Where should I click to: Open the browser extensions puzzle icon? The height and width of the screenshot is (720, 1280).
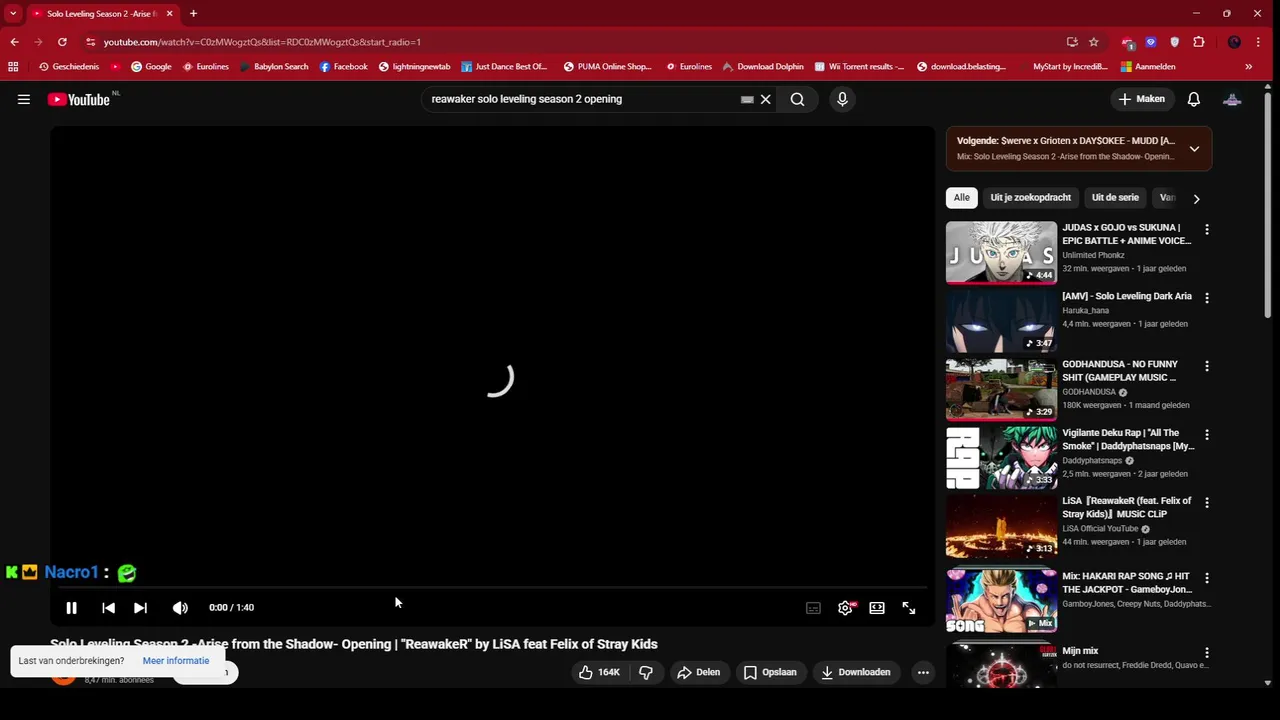pos(1199,42)
